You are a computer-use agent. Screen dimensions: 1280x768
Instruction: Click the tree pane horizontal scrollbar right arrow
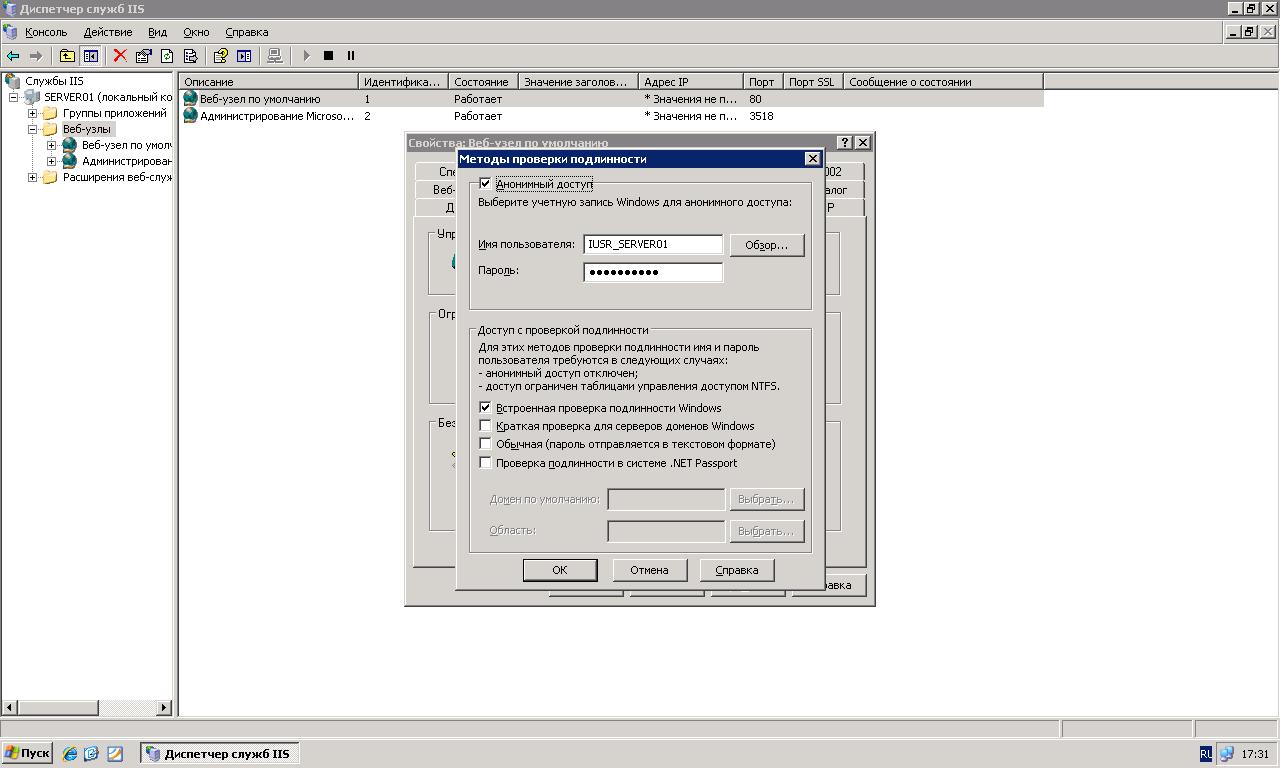[165, 708]
